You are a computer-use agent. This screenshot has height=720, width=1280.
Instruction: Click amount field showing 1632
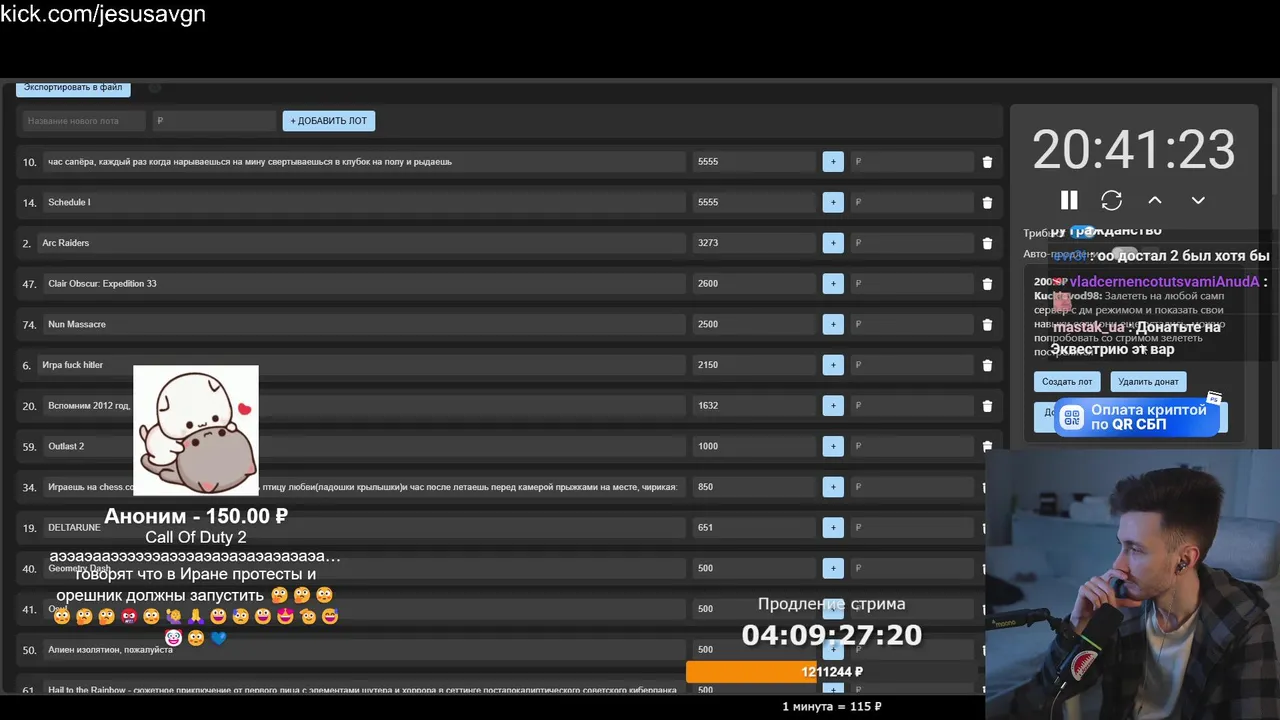(754, 406)
